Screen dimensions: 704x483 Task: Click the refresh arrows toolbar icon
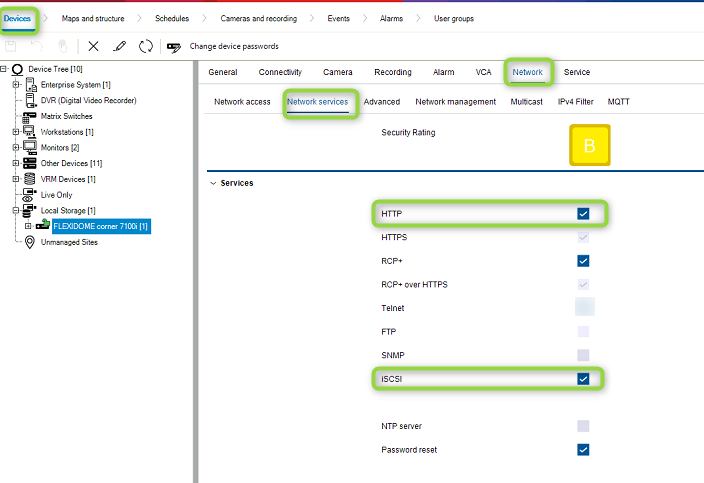pos(146,46)
